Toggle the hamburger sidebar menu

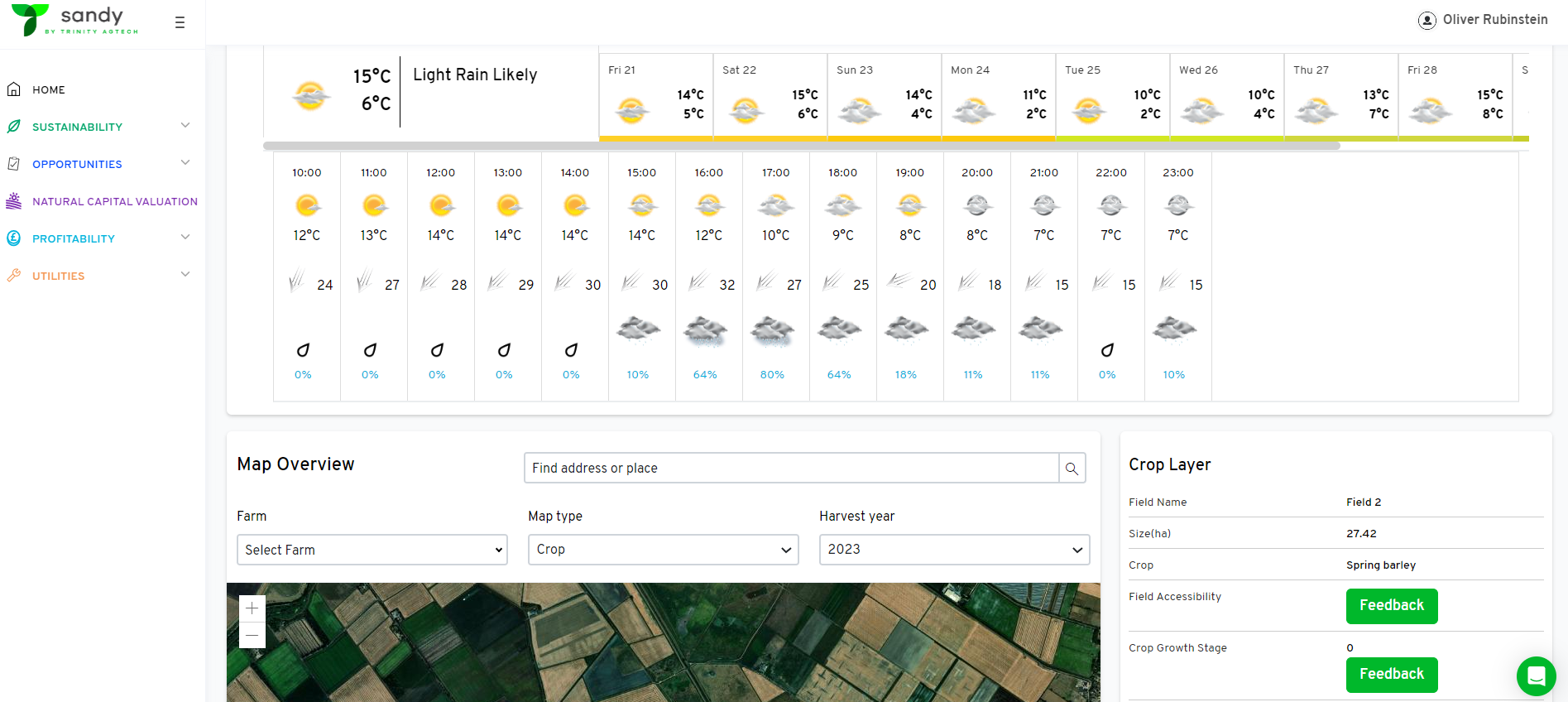tap(180, 22)
